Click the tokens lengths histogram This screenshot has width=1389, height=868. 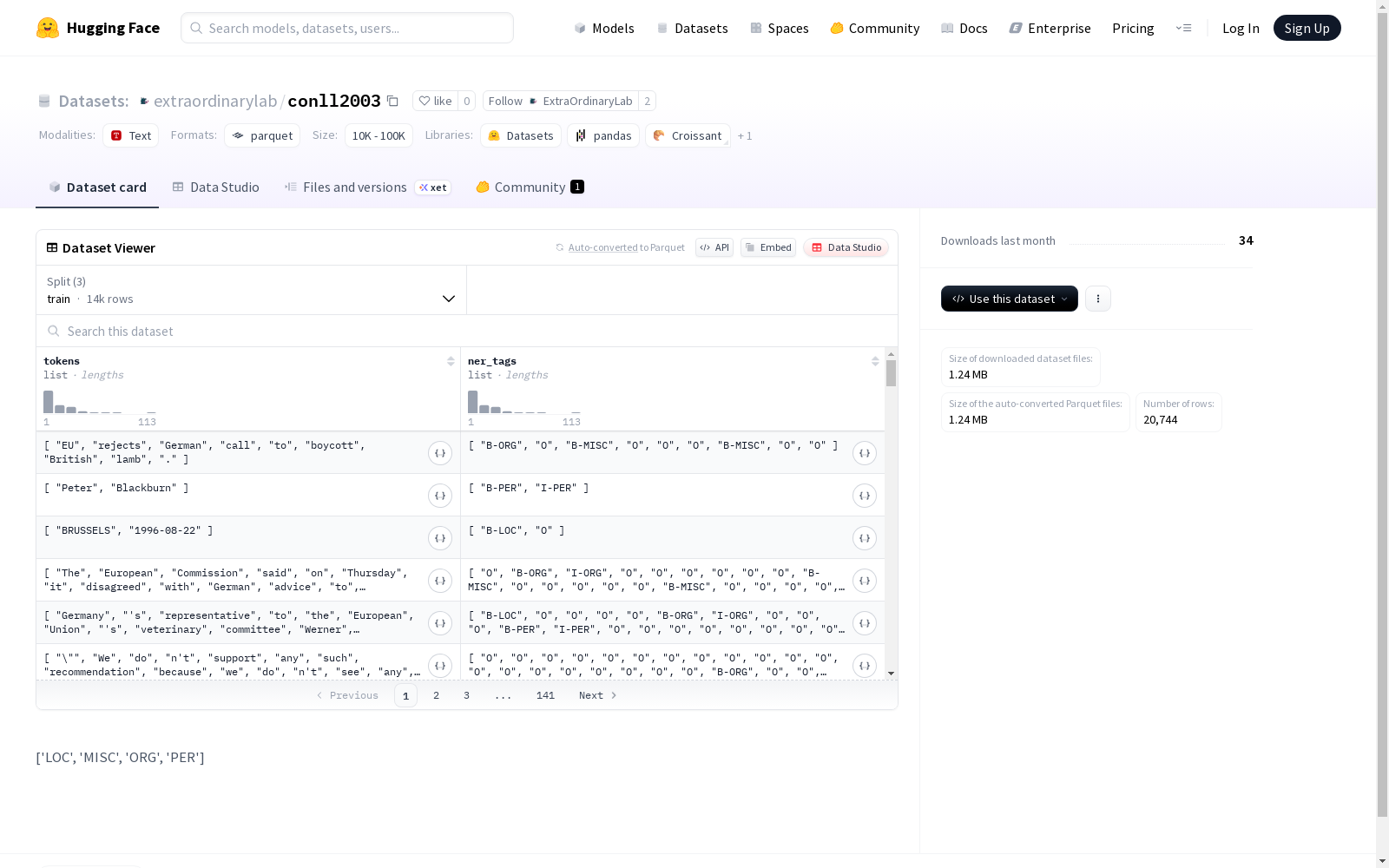100,402
